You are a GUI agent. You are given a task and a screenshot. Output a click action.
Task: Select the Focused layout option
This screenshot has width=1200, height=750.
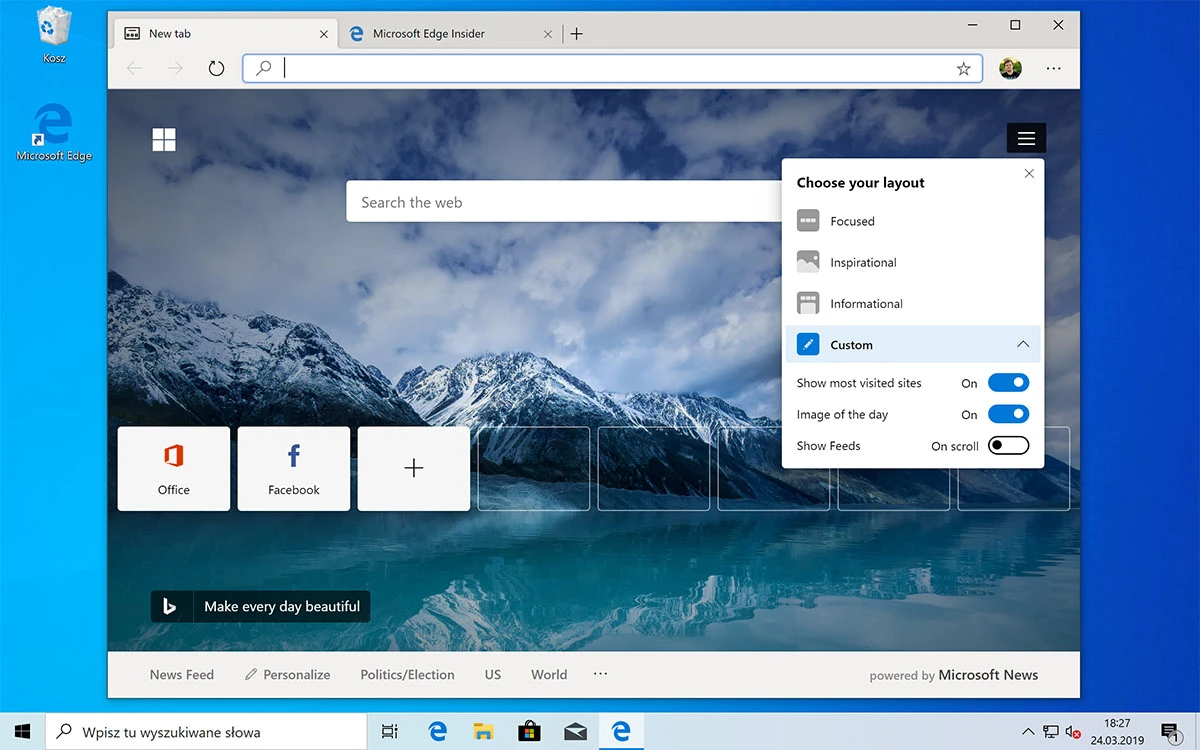coord(912,221)
